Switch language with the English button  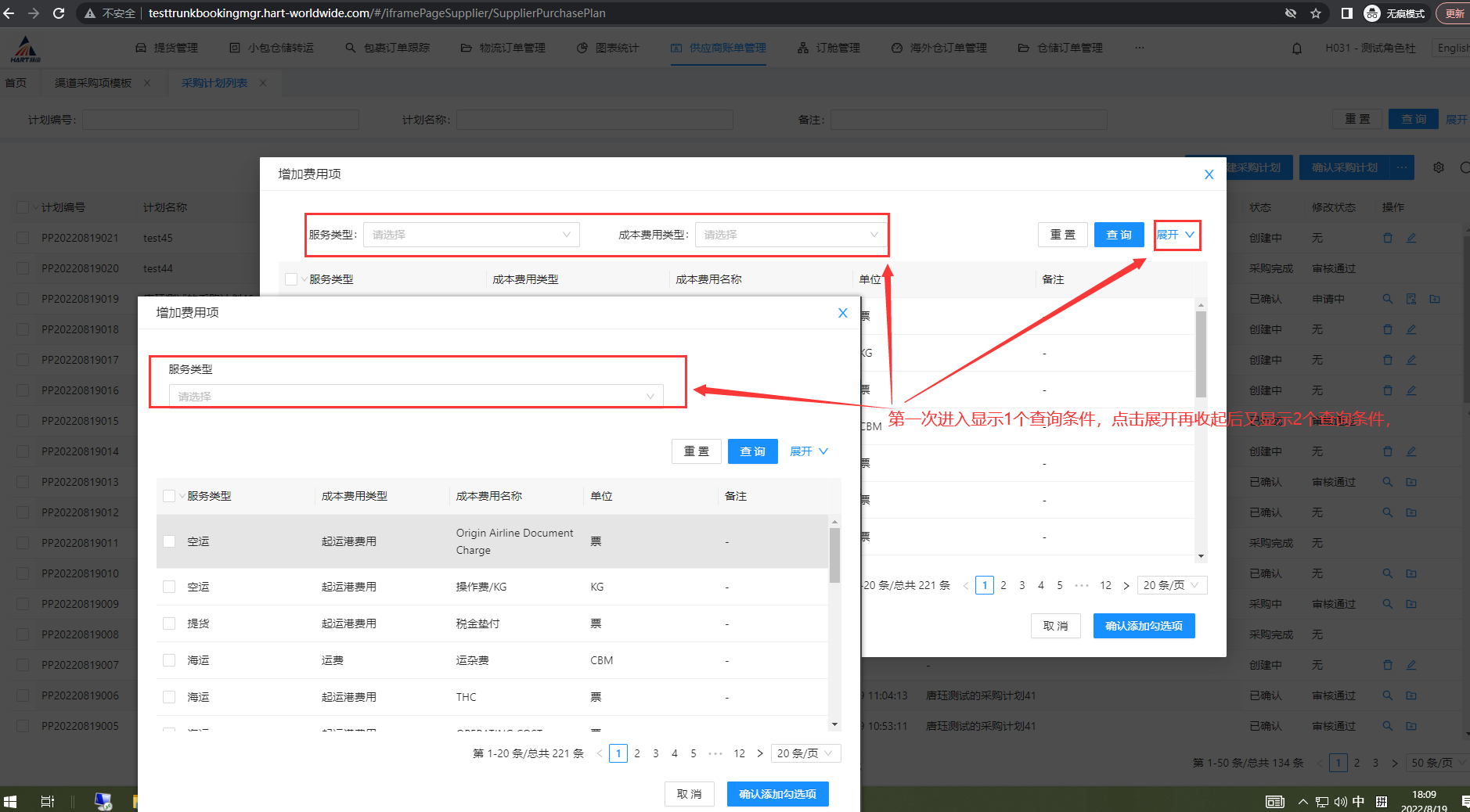click(x=1453, y=48)
